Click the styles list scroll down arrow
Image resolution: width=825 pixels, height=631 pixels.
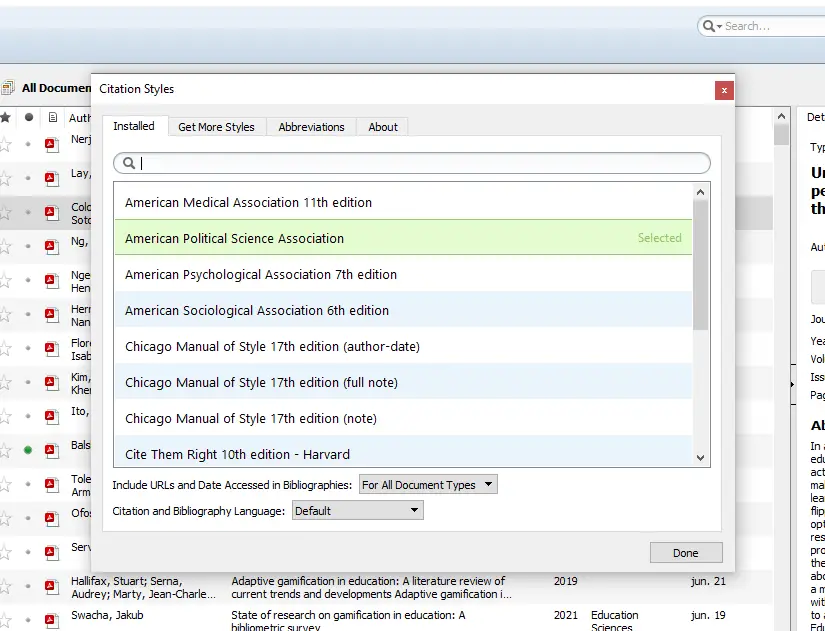[x=700, y=458]
